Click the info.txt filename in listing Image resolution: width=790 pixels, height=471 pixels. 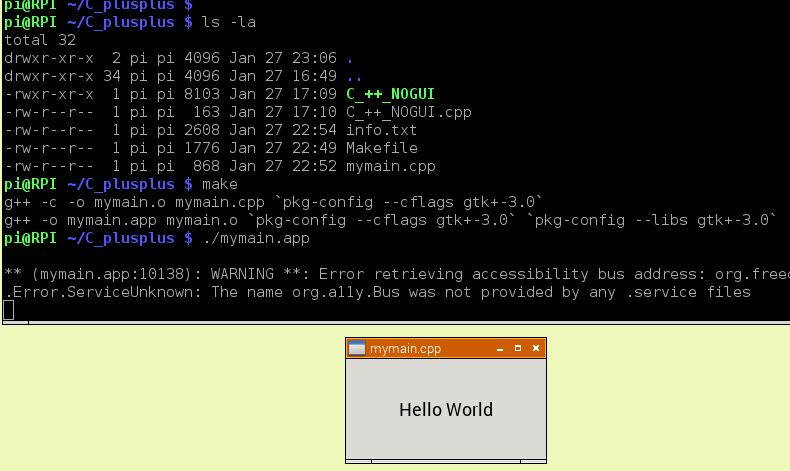tap(382, 130)
